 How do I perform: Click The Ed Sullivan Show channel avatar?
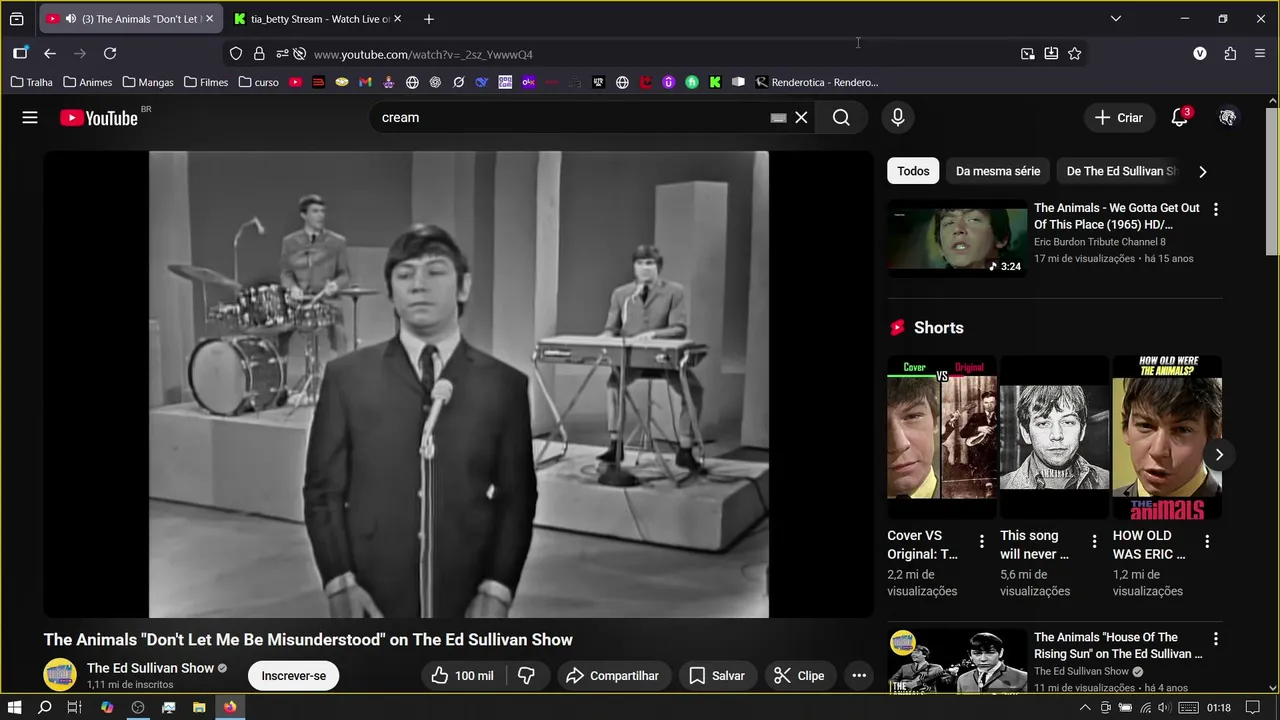click(60, 675)
